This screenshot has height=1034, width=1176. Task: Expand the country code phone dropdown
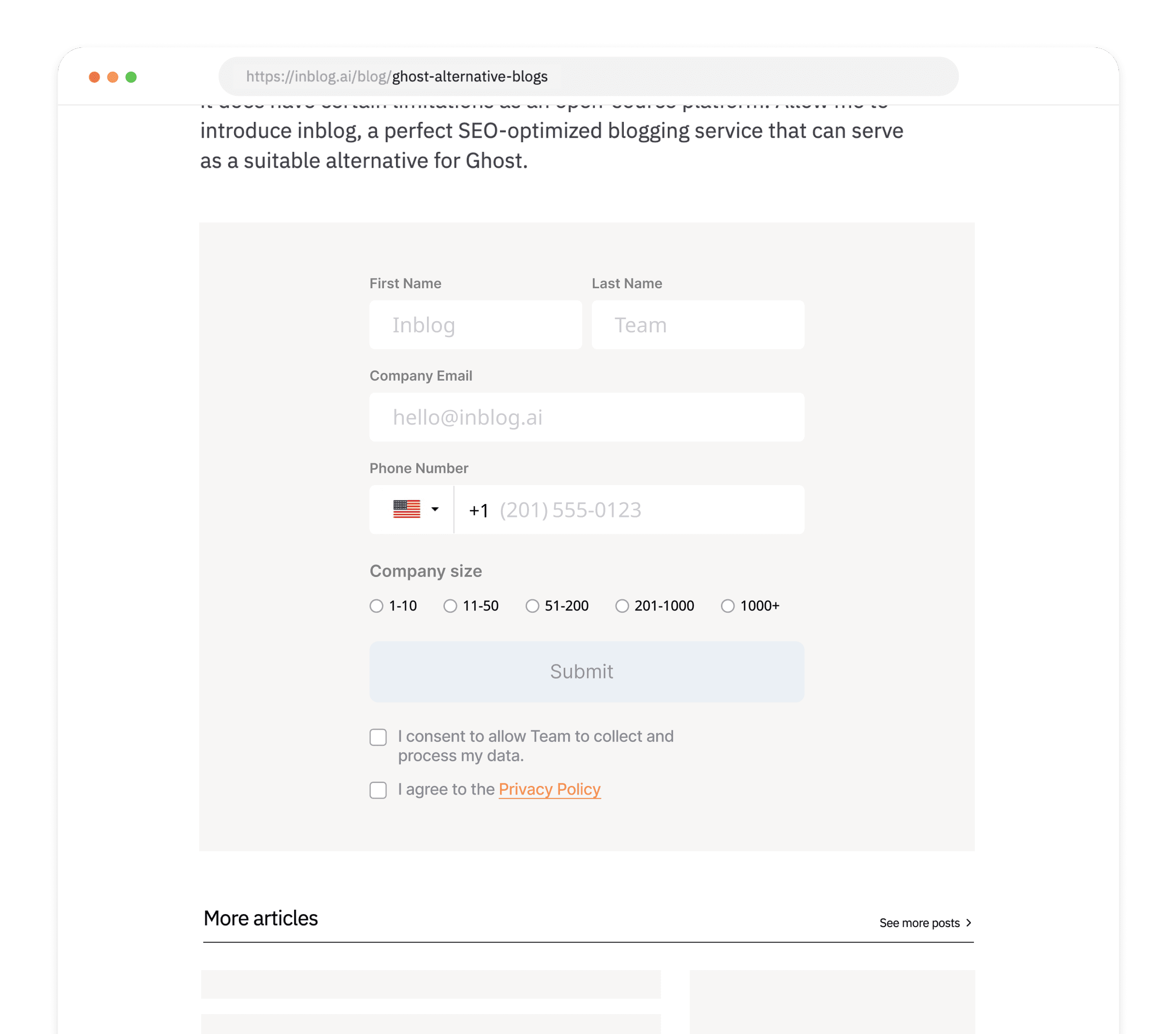point(414,509)
